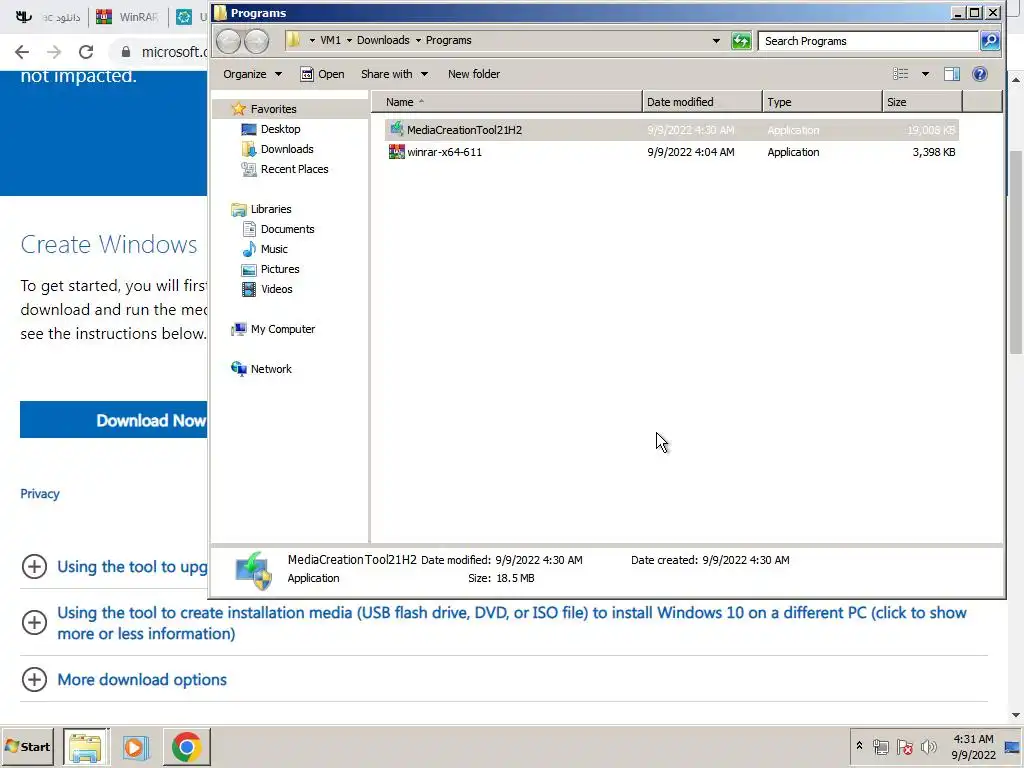The height and width of the screenshot is (768, 1024).
Task: Sort by the Type column header
Action: (822, 102)
